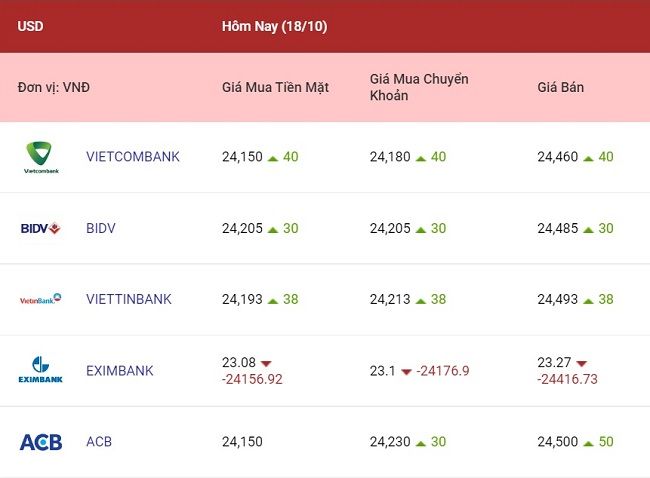The image size is (650, 478).
Task: Click the Giá Mua Tiền Mặt column header
Action: (275, 87)
